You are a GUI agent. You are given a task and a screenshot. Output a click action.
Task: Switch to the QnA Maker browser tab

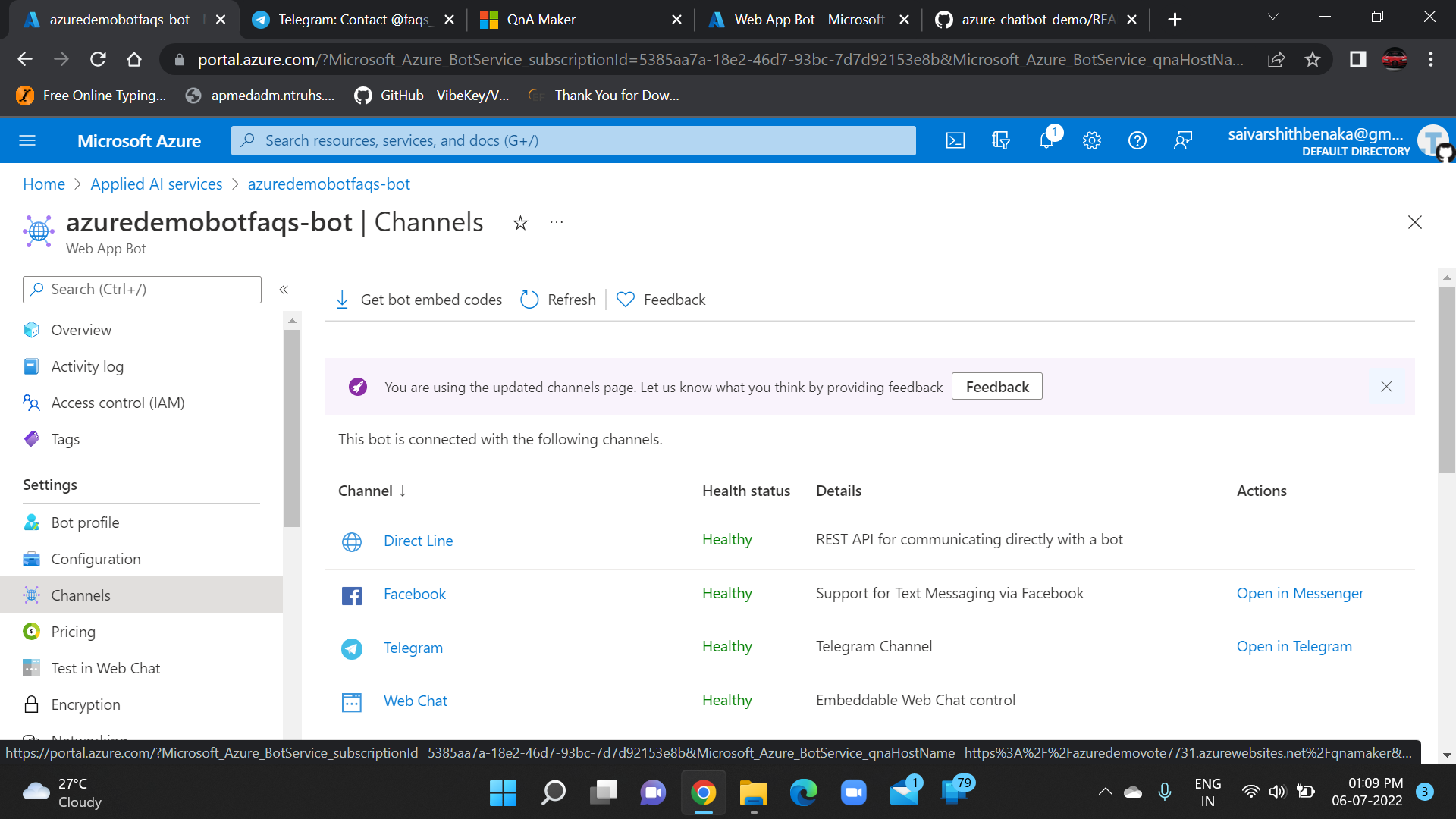(540, 19)
